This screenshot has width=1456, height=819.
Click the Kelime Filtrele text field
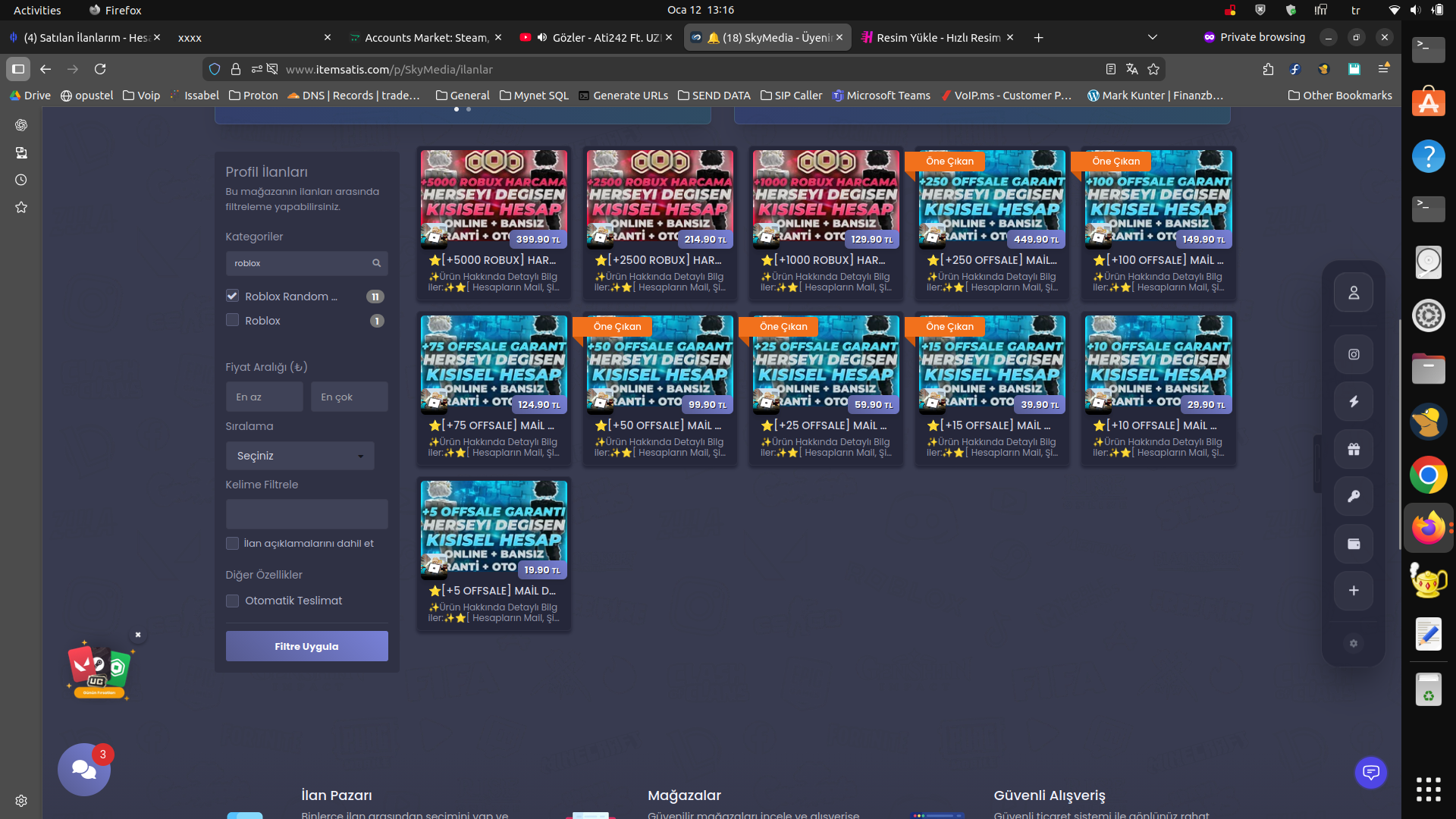click(307, 514)
